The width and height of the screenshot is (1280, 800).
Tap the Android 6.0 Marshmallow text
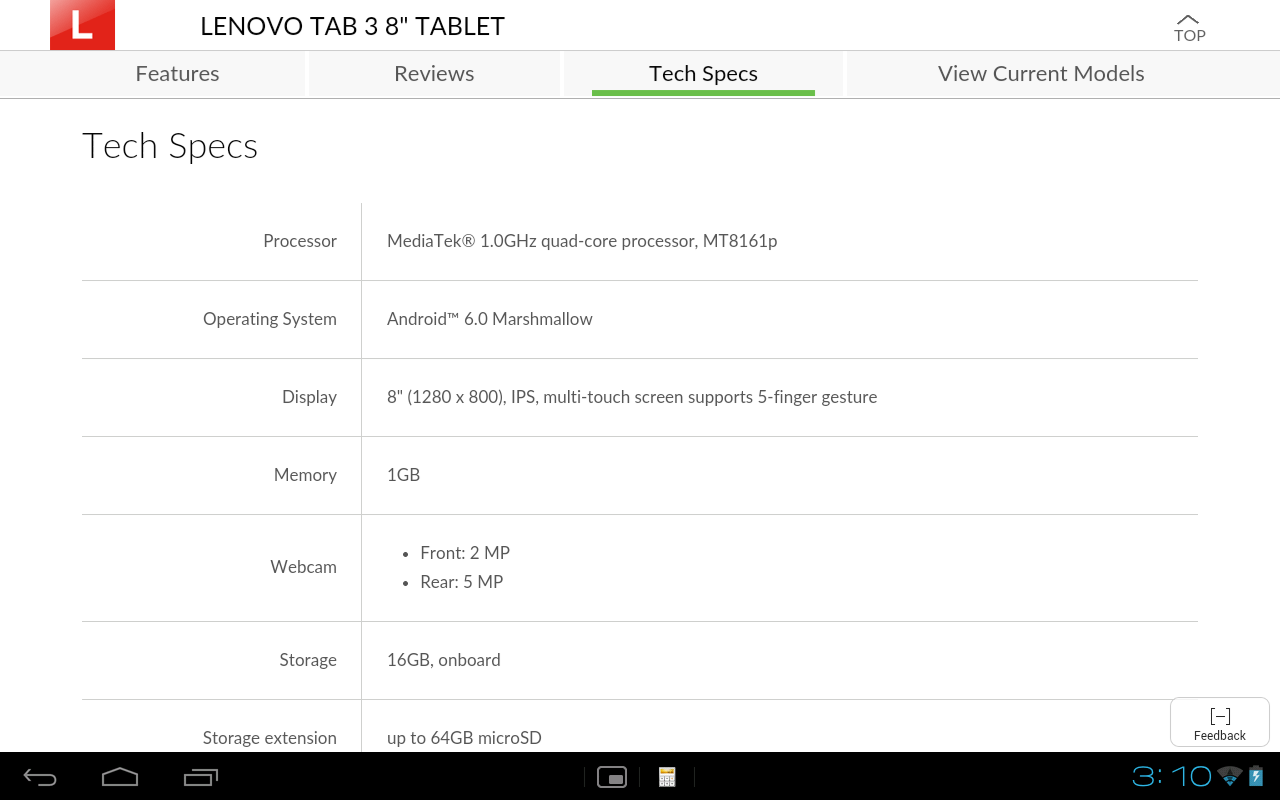(489, 319)
